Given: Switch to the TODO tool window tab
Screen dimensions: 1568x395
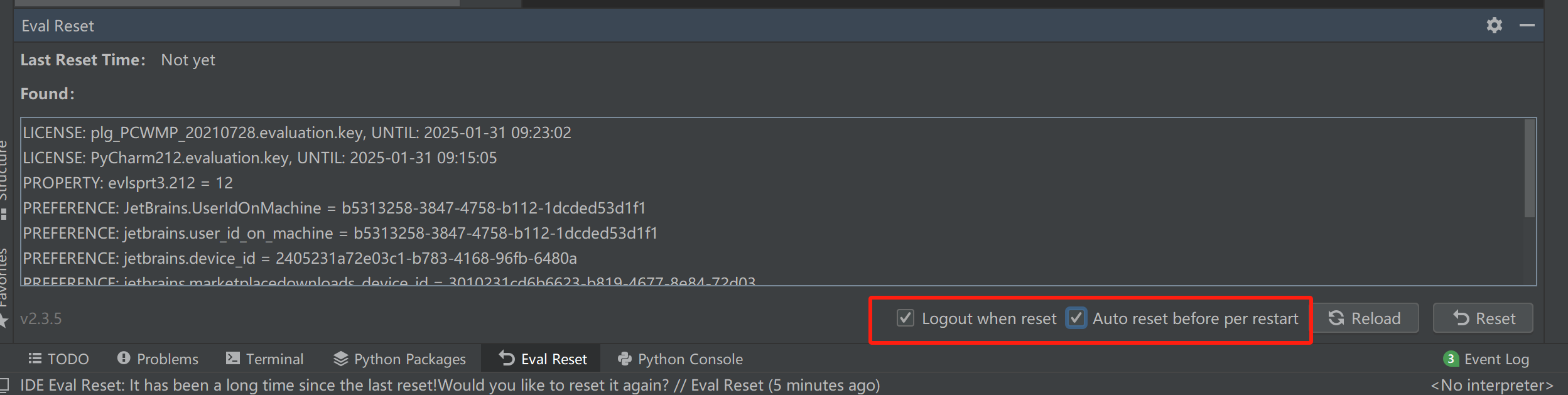Looking at the screenshot, I should coord(59,359).
